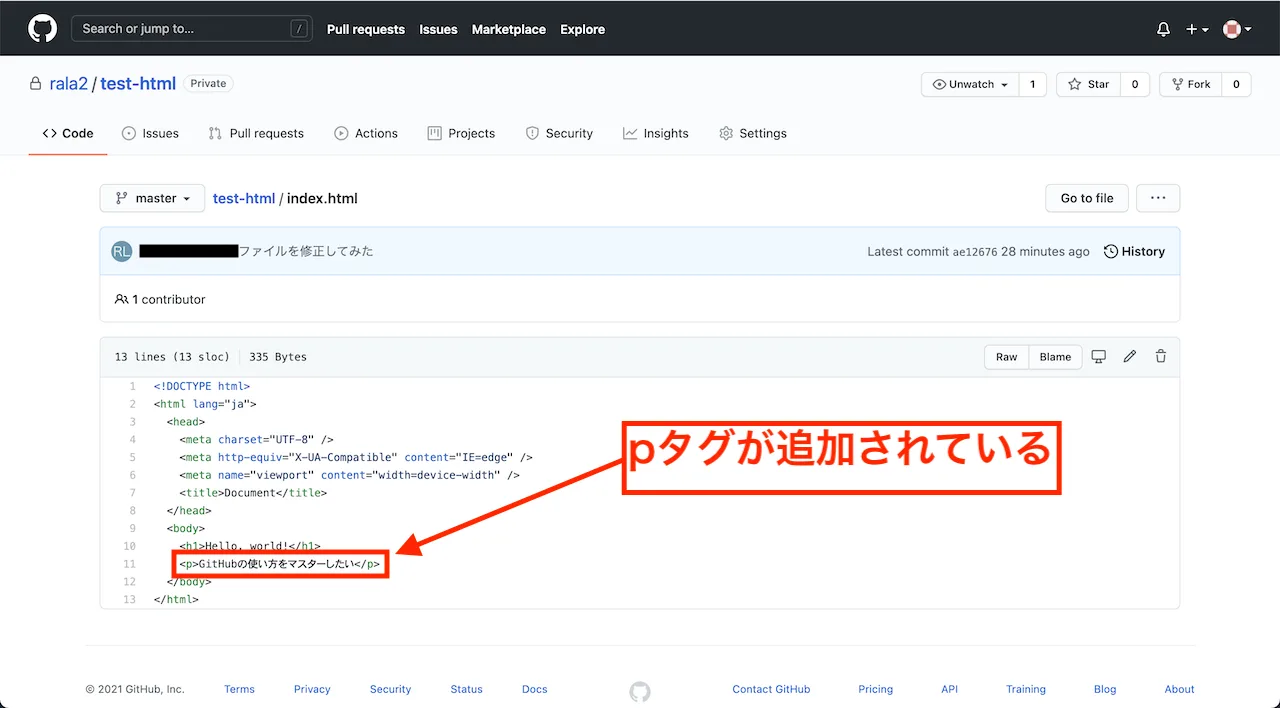Image resolution: width=1280 pixels, height=708 pixels.
Task: Open the Settings tab
Action: coord(753,133)
